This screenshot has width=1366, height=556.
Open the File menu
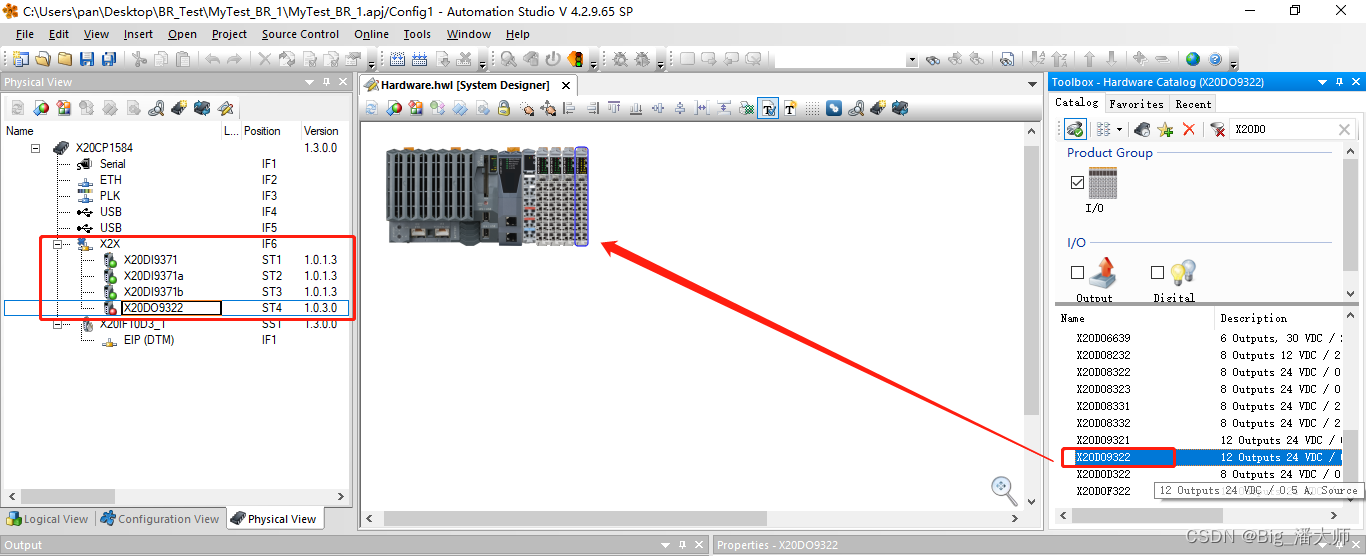click(24, 34)
